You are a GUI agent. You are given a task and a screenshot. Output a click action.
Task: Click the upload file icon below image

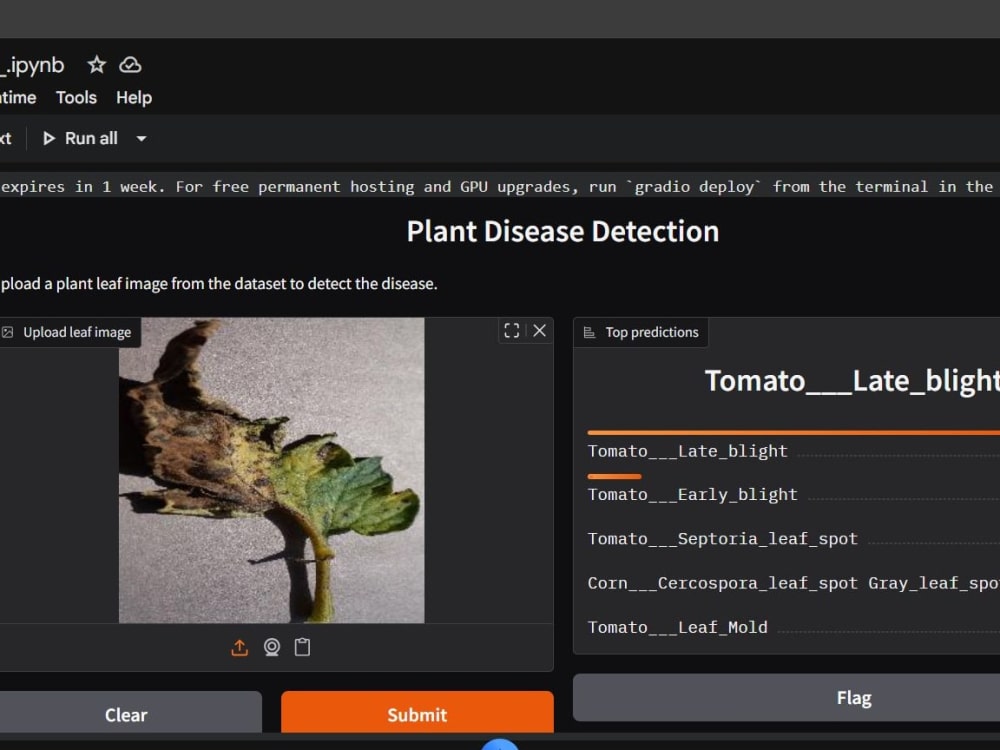[x=240, y=647]
